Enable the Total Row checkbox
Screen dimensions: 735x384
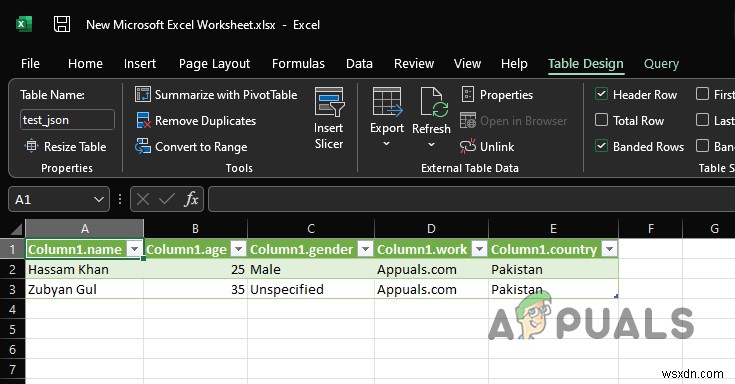coord(601,120)
